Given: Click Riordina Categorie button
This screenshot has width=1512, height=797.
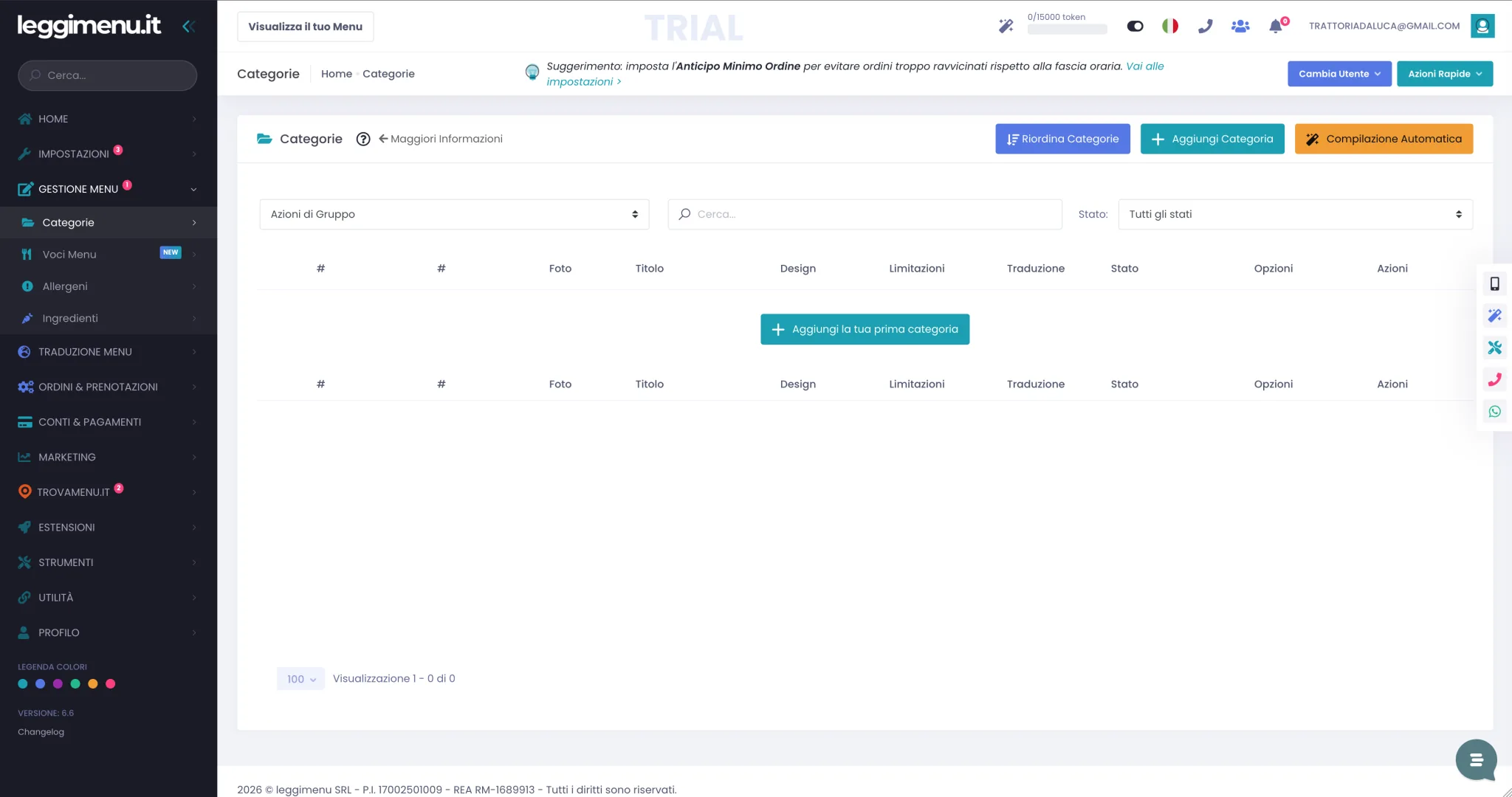Looking at the screenshot, I should [1062, 139].
